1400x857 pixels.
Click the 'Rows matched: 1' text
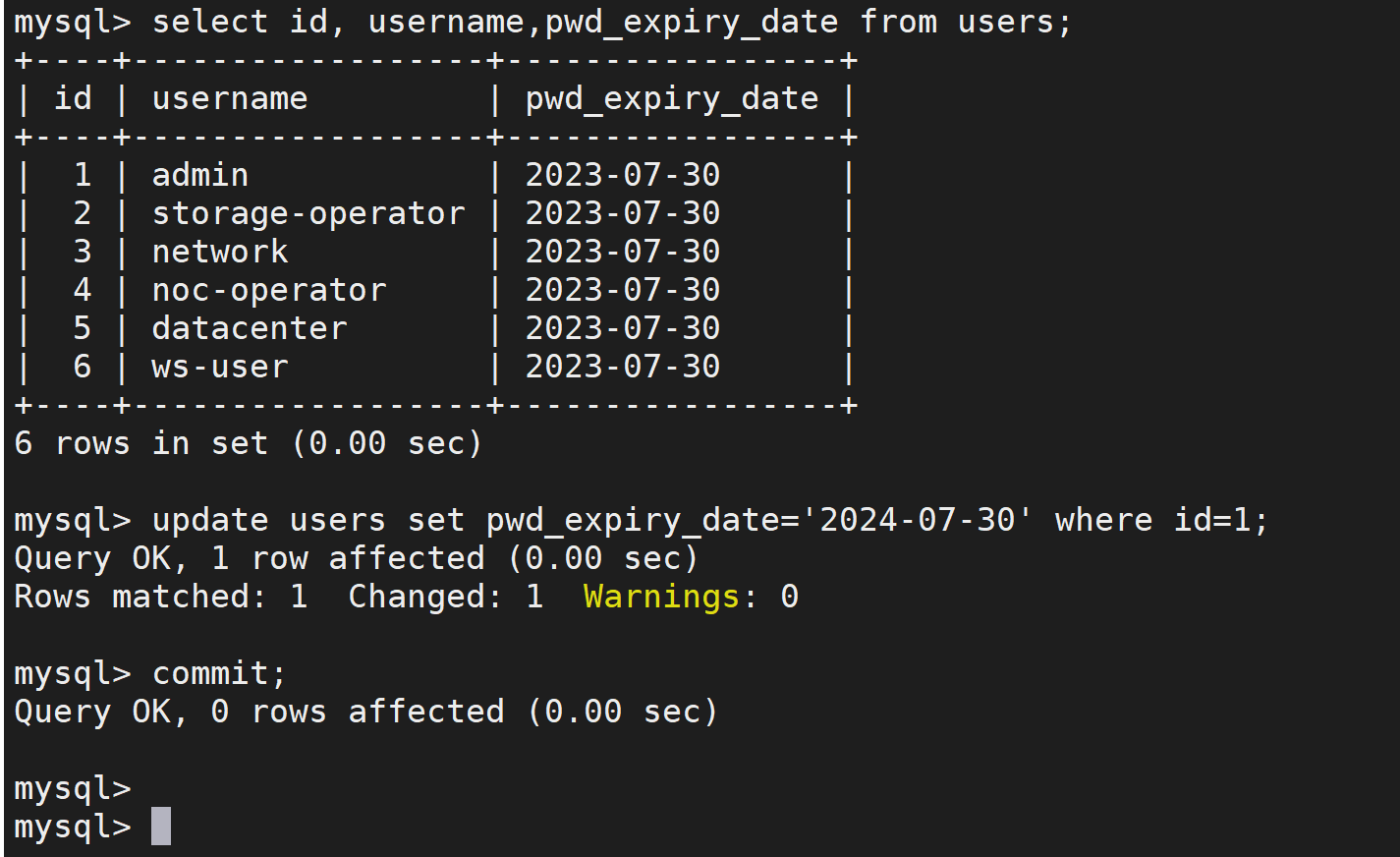pos(160,597)
